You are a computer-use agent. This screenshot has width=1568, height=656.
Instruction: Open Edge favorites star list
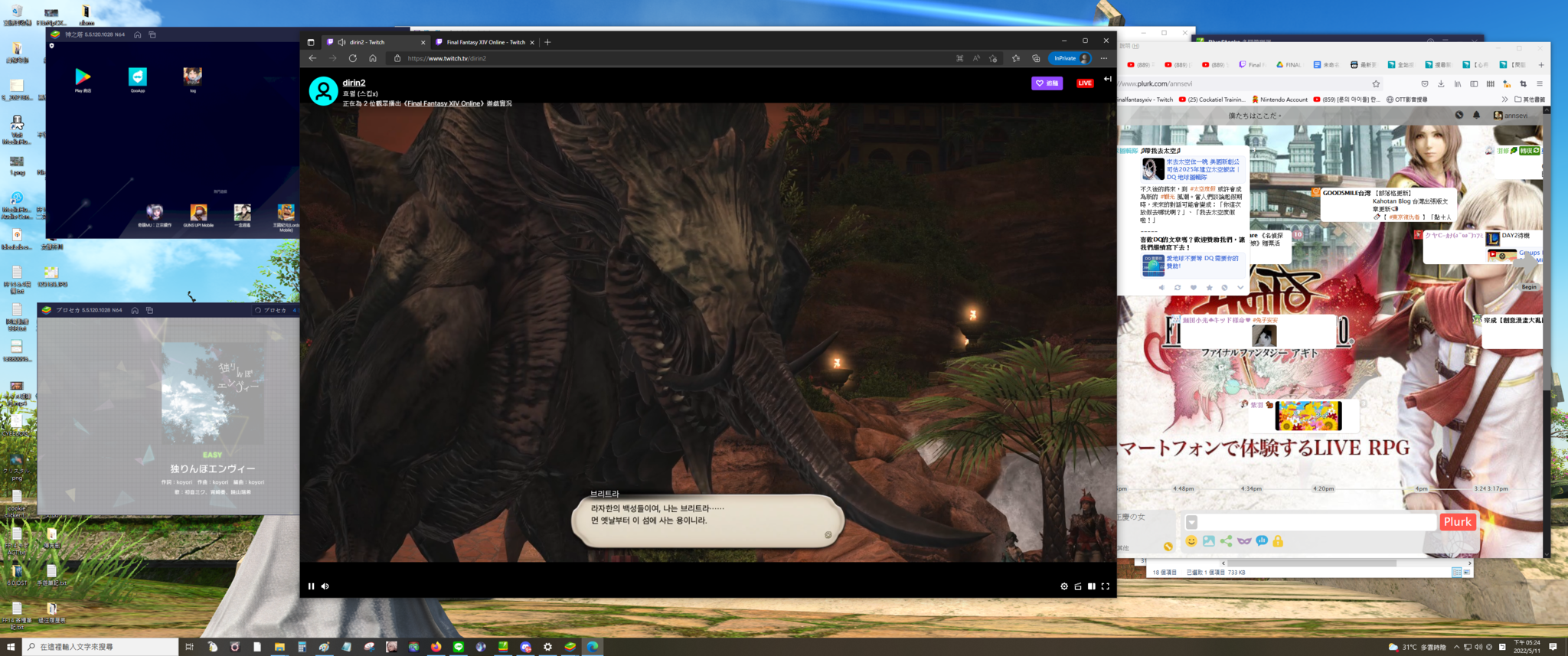coord(1016,58)
